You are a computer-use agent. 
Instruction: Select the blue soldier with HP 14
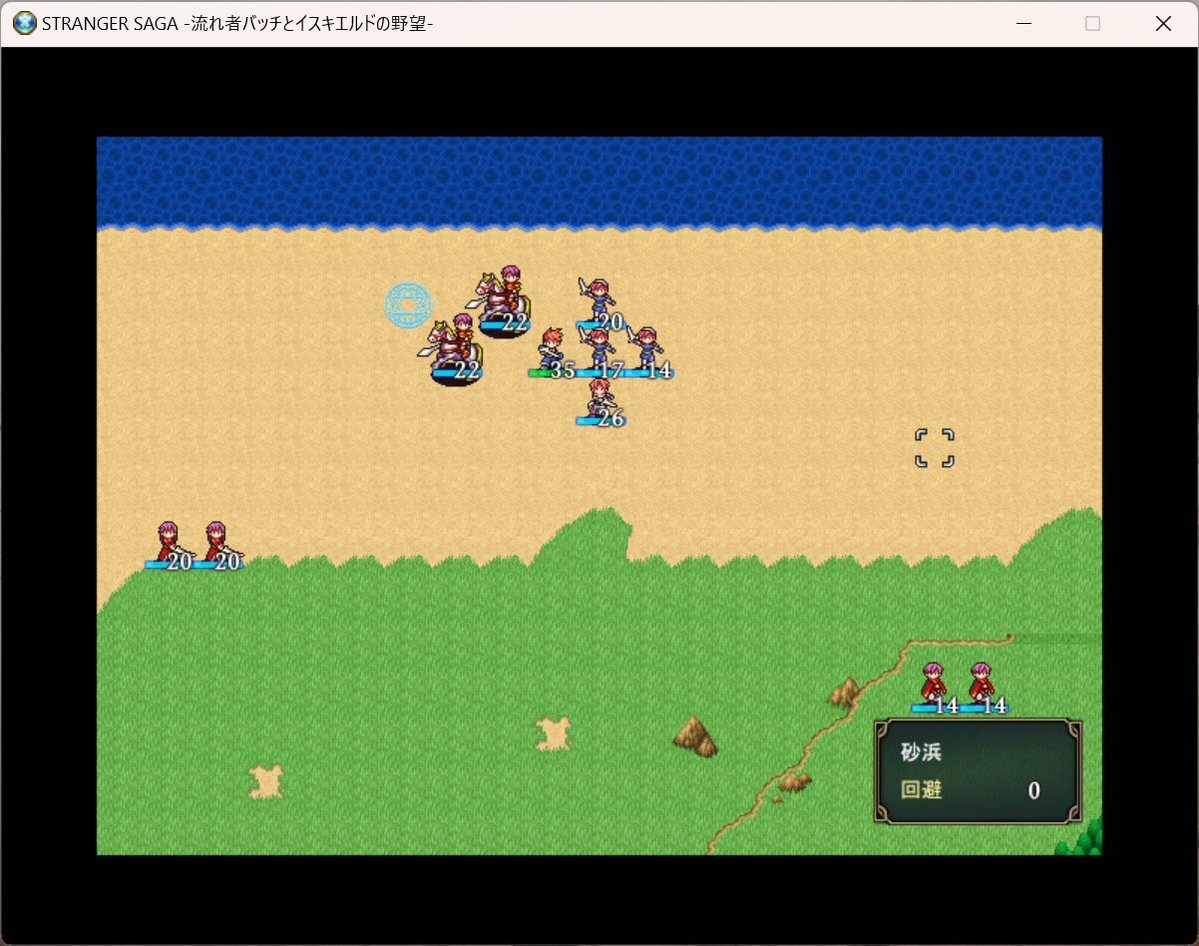click(x=648, y=352)
